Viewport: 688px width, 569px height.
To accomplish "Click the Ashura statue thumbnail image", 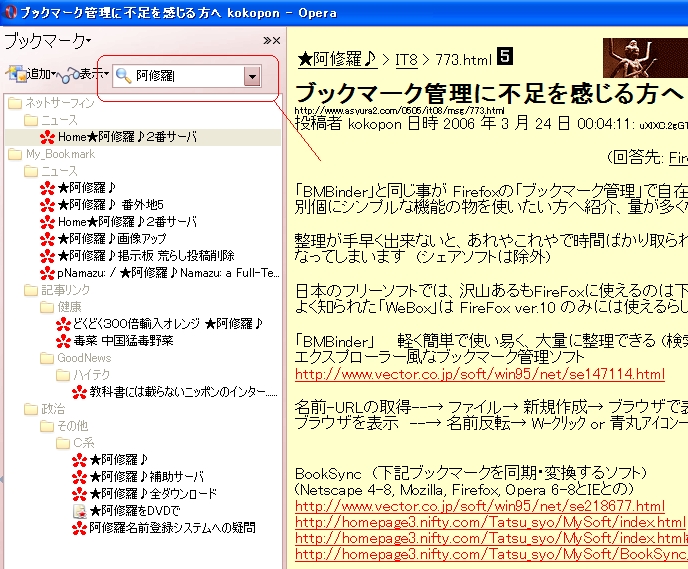I will click(645, 58).
